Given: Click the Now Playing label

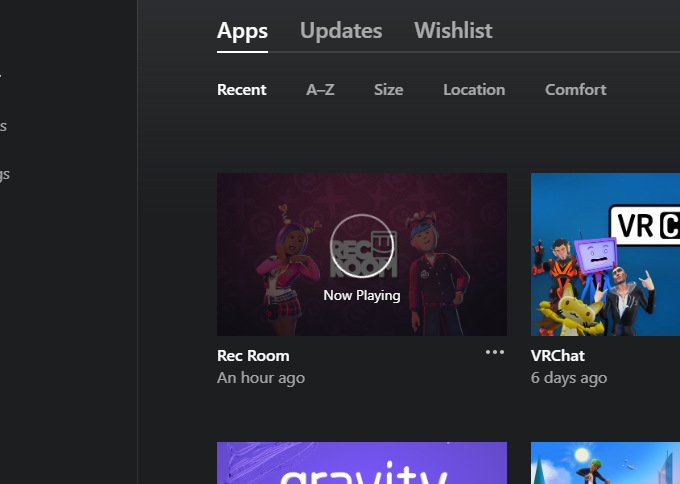Looking at the screenshot, I should (x=362, y=295).
